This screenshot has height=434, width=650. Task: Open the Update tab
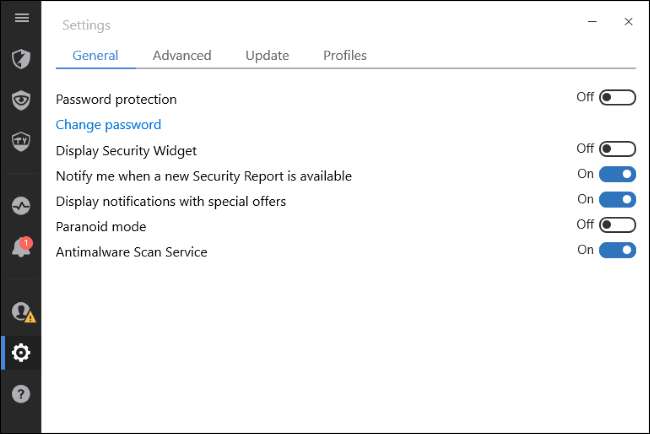pyautogui.click(x=267, y=55)
